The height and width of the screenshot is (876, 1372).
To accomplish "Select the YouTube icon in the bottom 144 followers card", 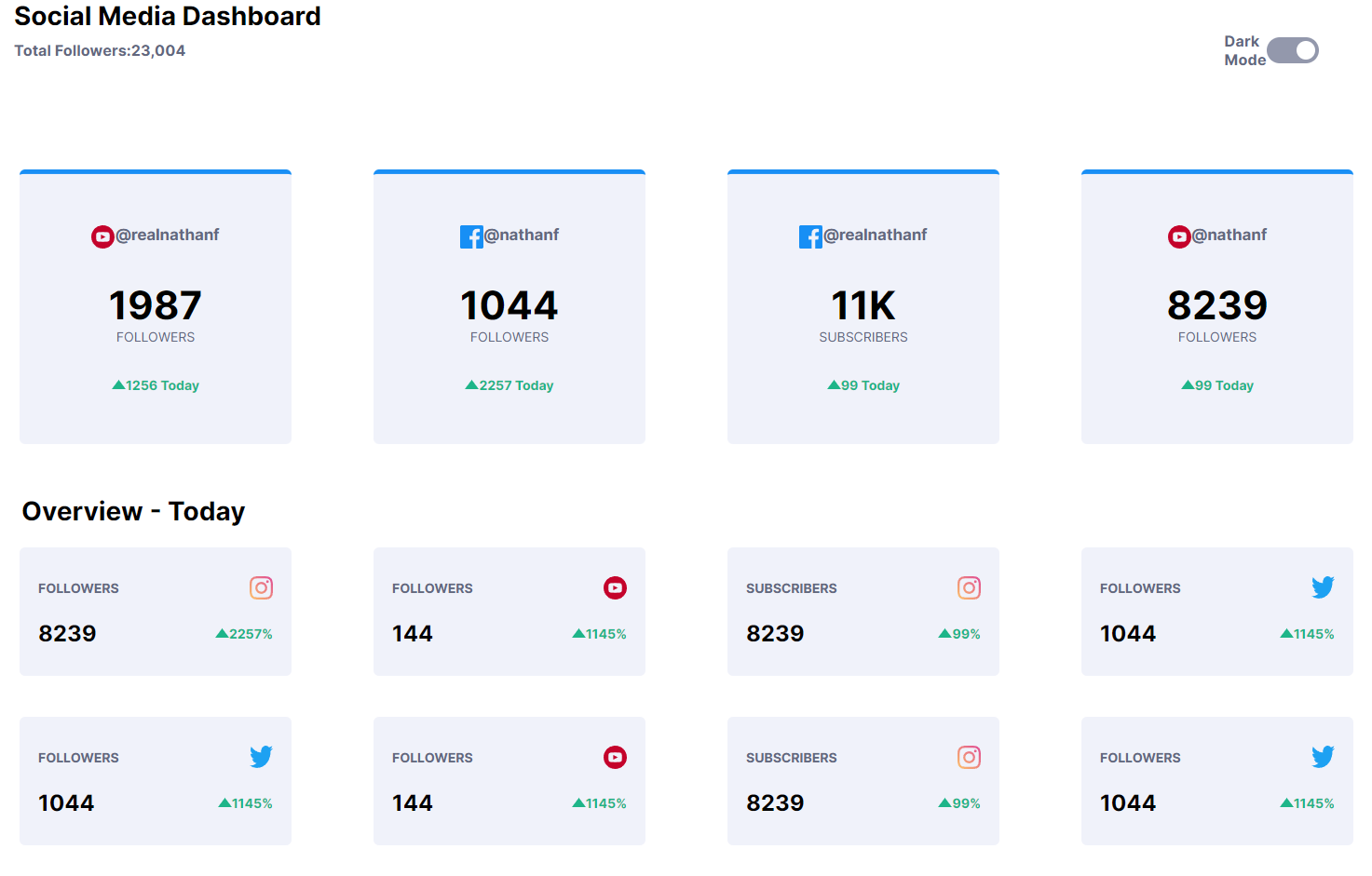I will pos(615,757).
